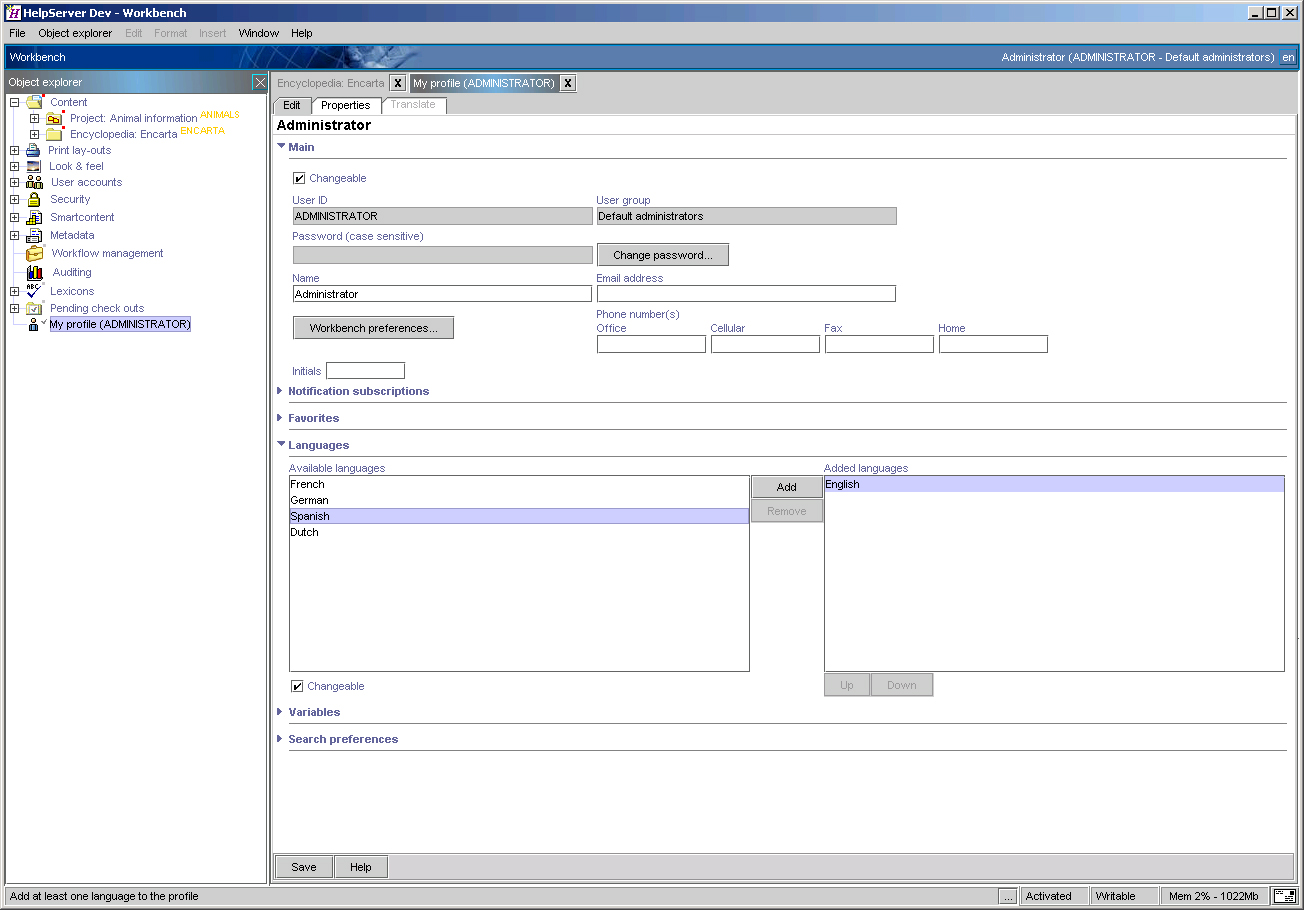
Task: Open the Object explorer menu
Action: [x=75, y=33]
